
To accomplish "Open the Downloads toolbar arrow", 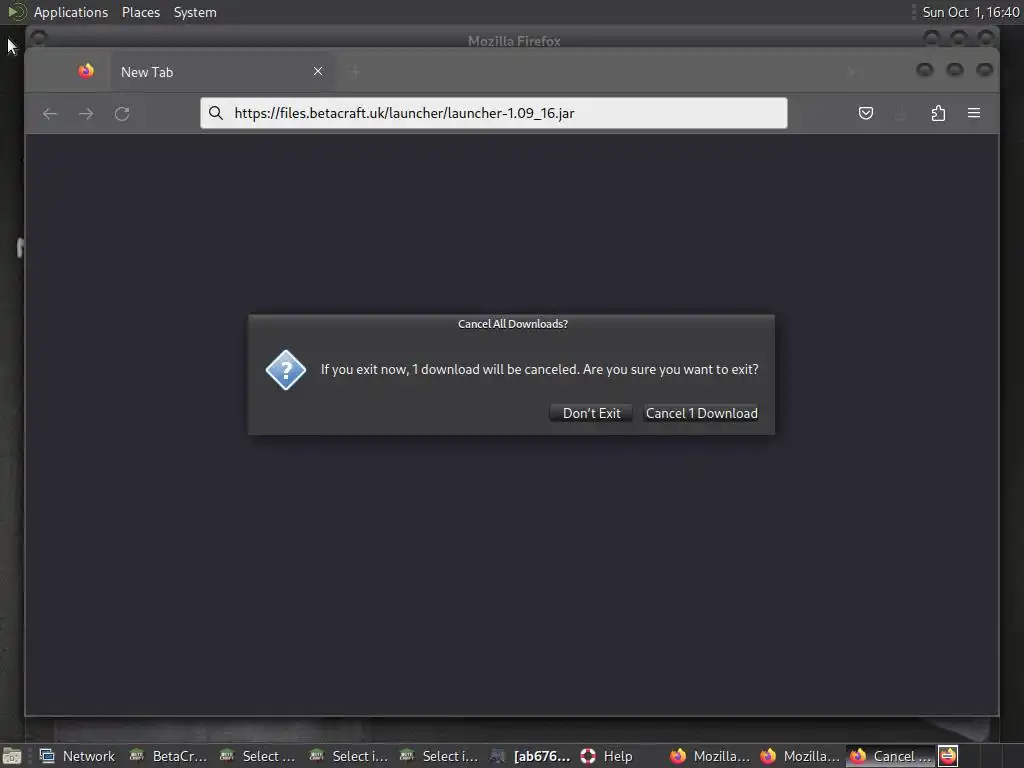I will [901, 114].
